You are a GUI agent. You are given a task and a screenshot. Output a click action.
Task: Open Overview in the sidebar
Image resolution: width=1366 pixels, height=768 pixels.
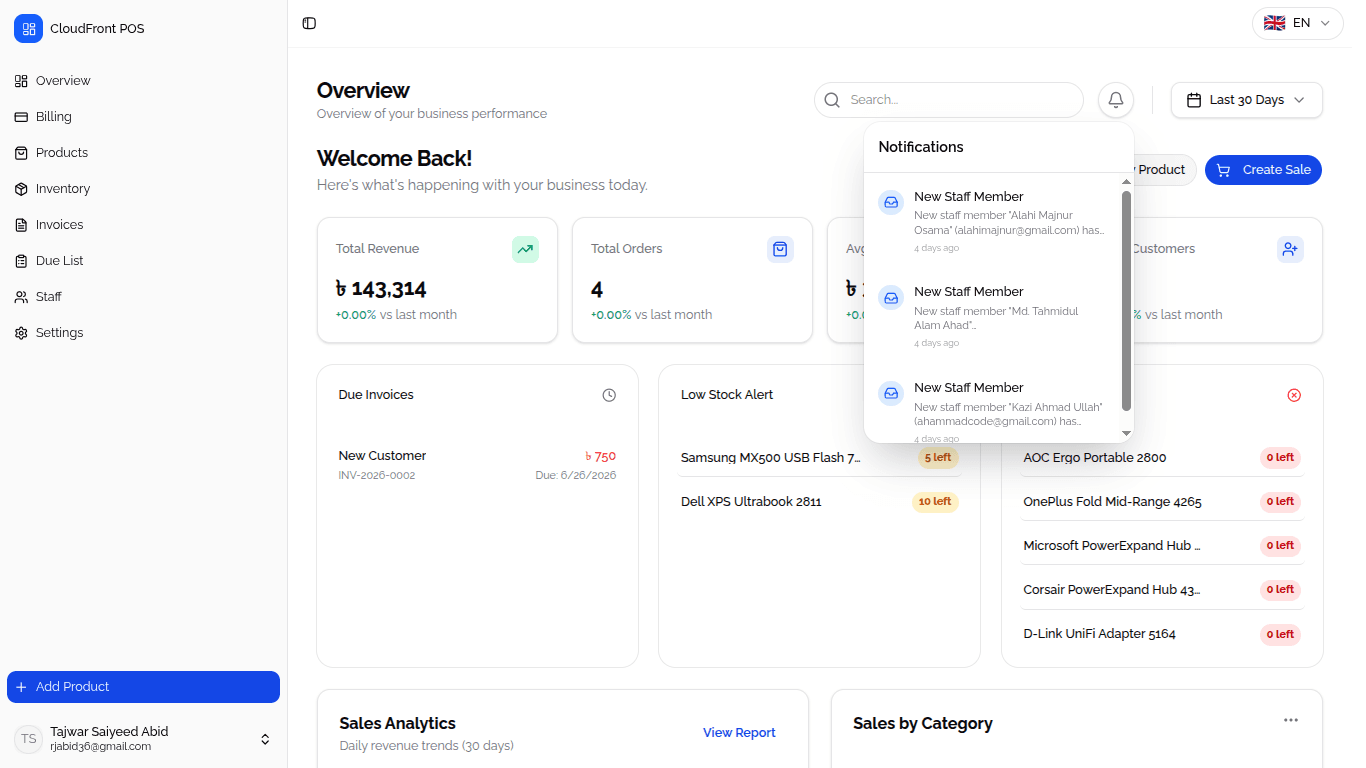143,81
